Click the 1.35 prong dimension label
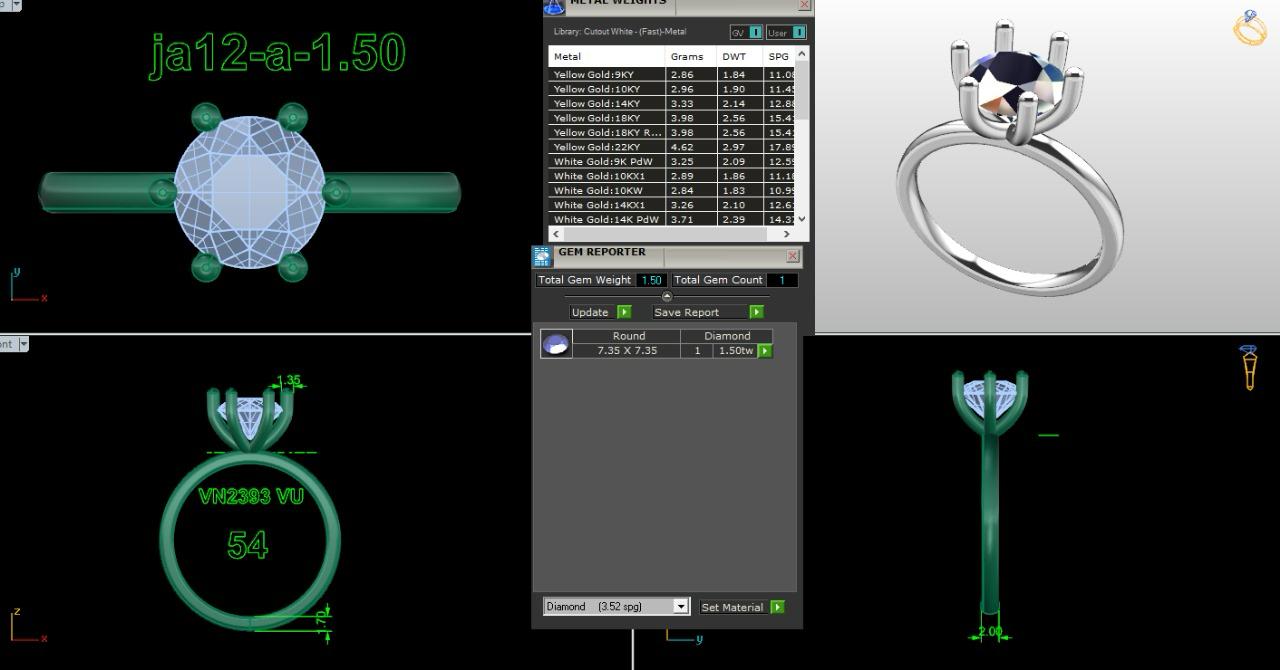1280x670 pixels. click(x=288, y=381)
